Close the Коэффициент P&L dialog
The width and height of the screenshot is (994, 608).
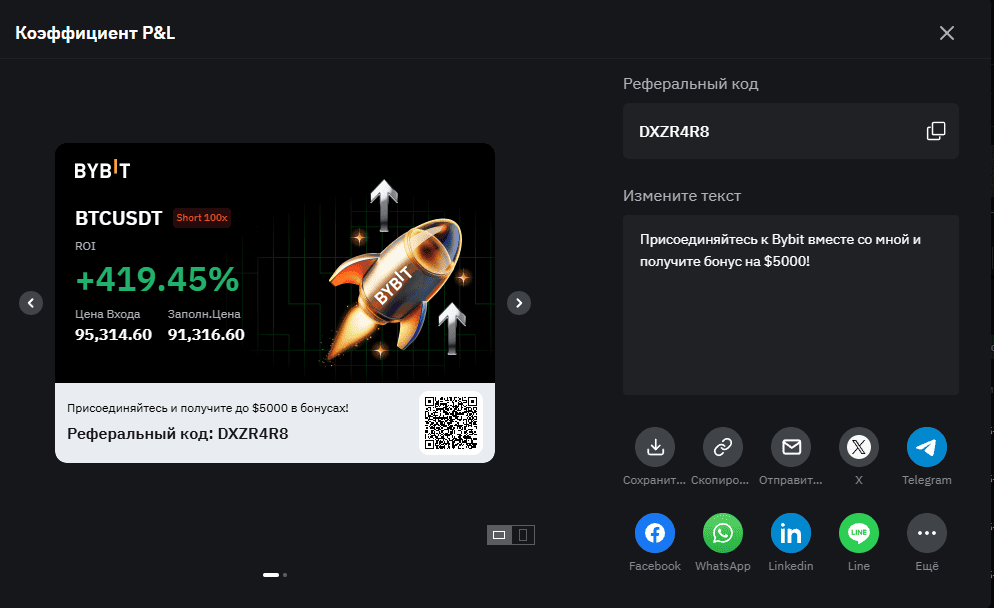point(947,33)
